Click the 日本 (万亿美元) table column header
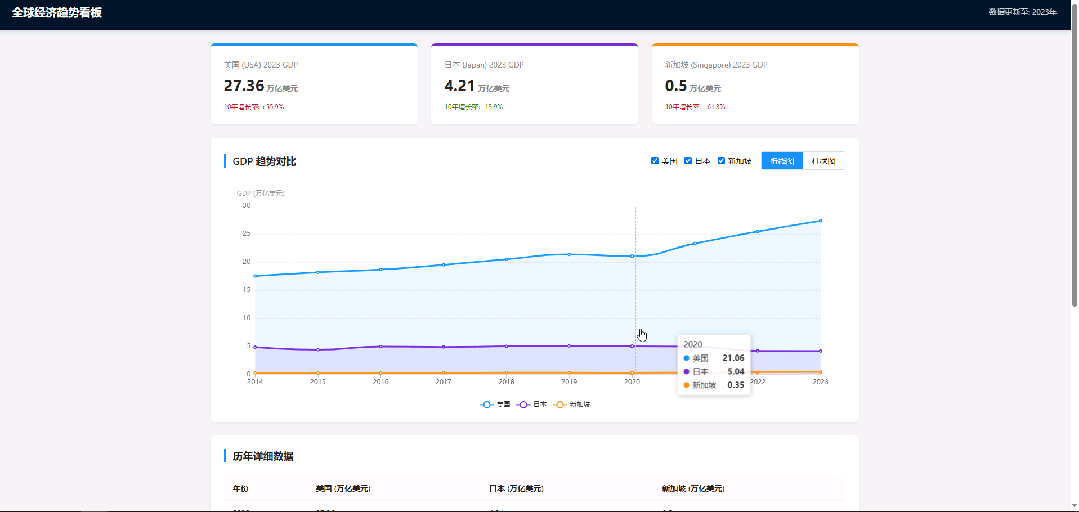The image size is (1079, 512). coord(516,489)
